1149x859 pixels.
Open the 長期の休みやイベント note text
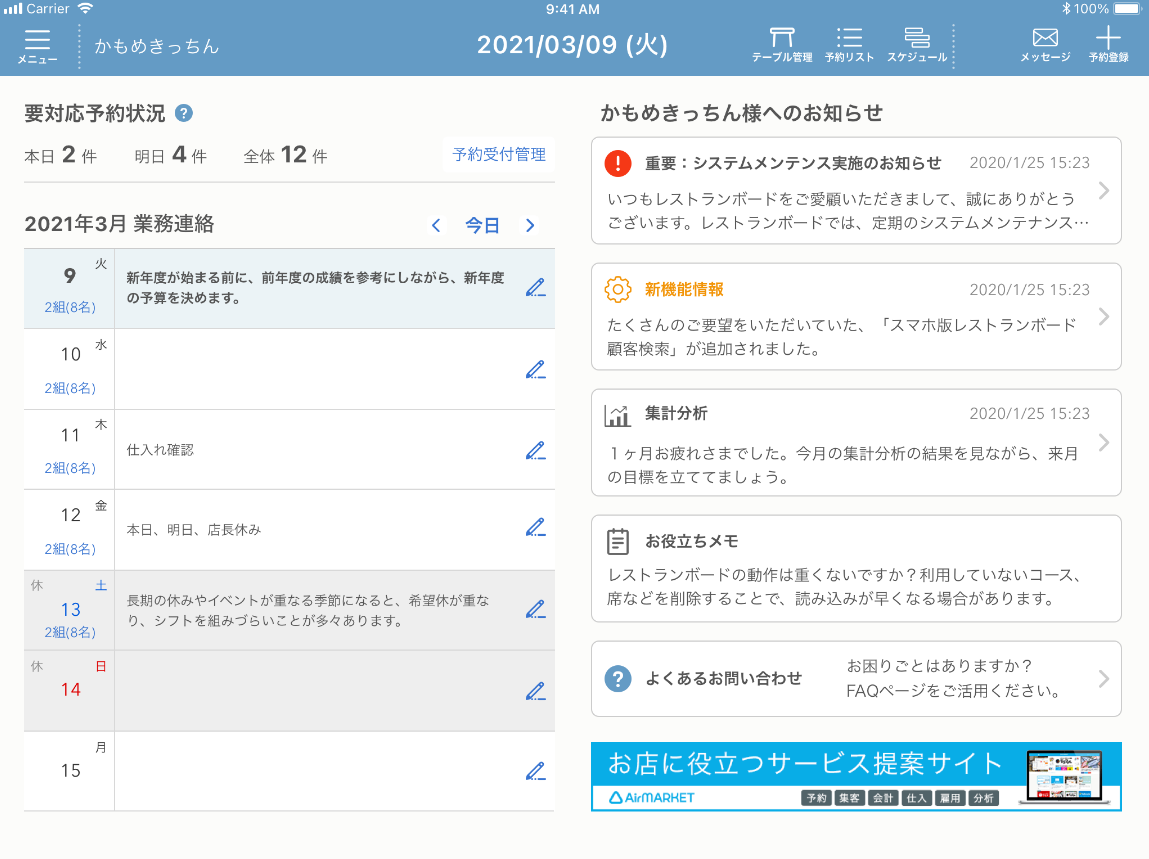click(x=309, y=611)
